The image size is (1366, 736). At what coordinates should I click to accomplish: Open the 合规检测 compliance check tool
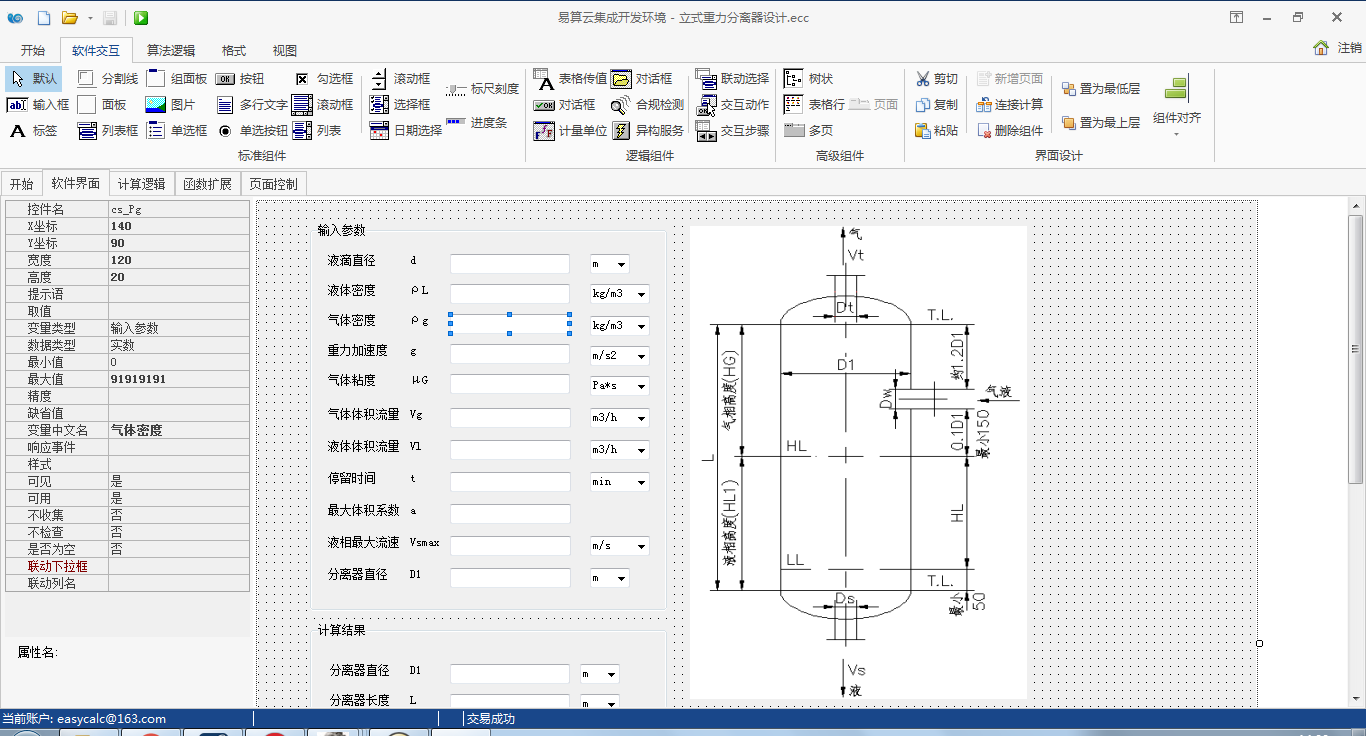point(648,104)
